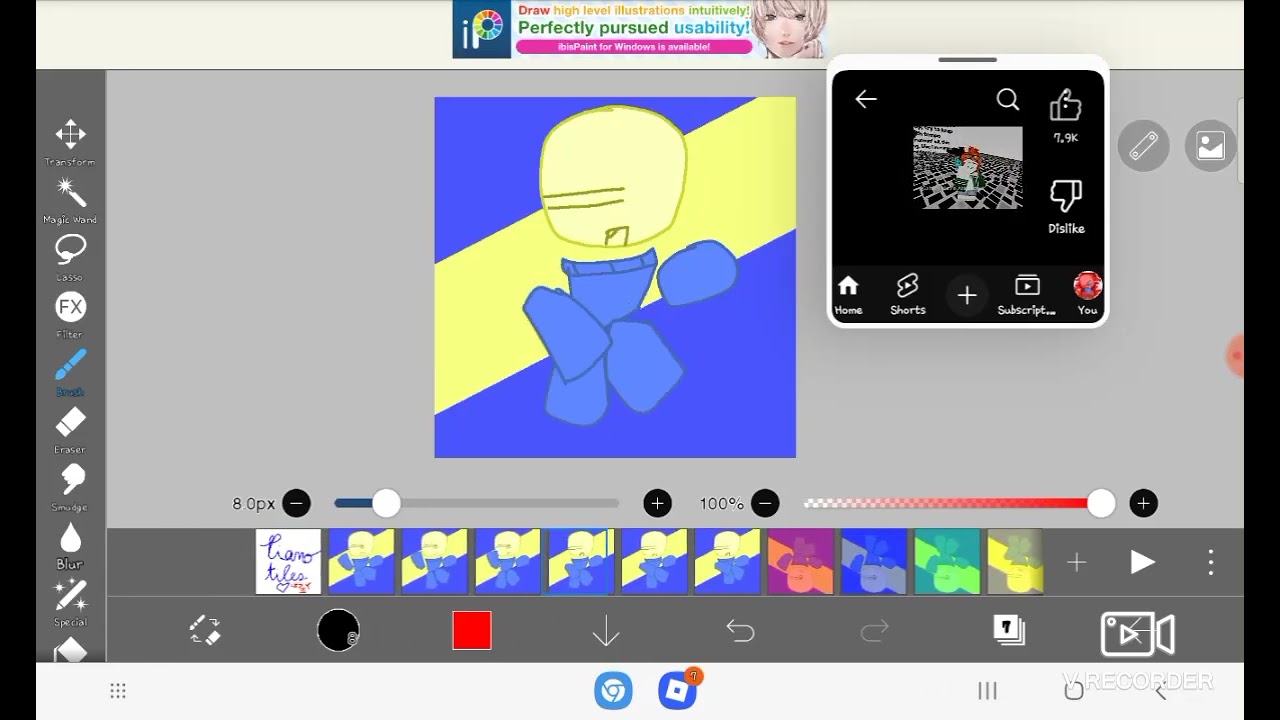Open the YouTube You tab

[1087, 295]
